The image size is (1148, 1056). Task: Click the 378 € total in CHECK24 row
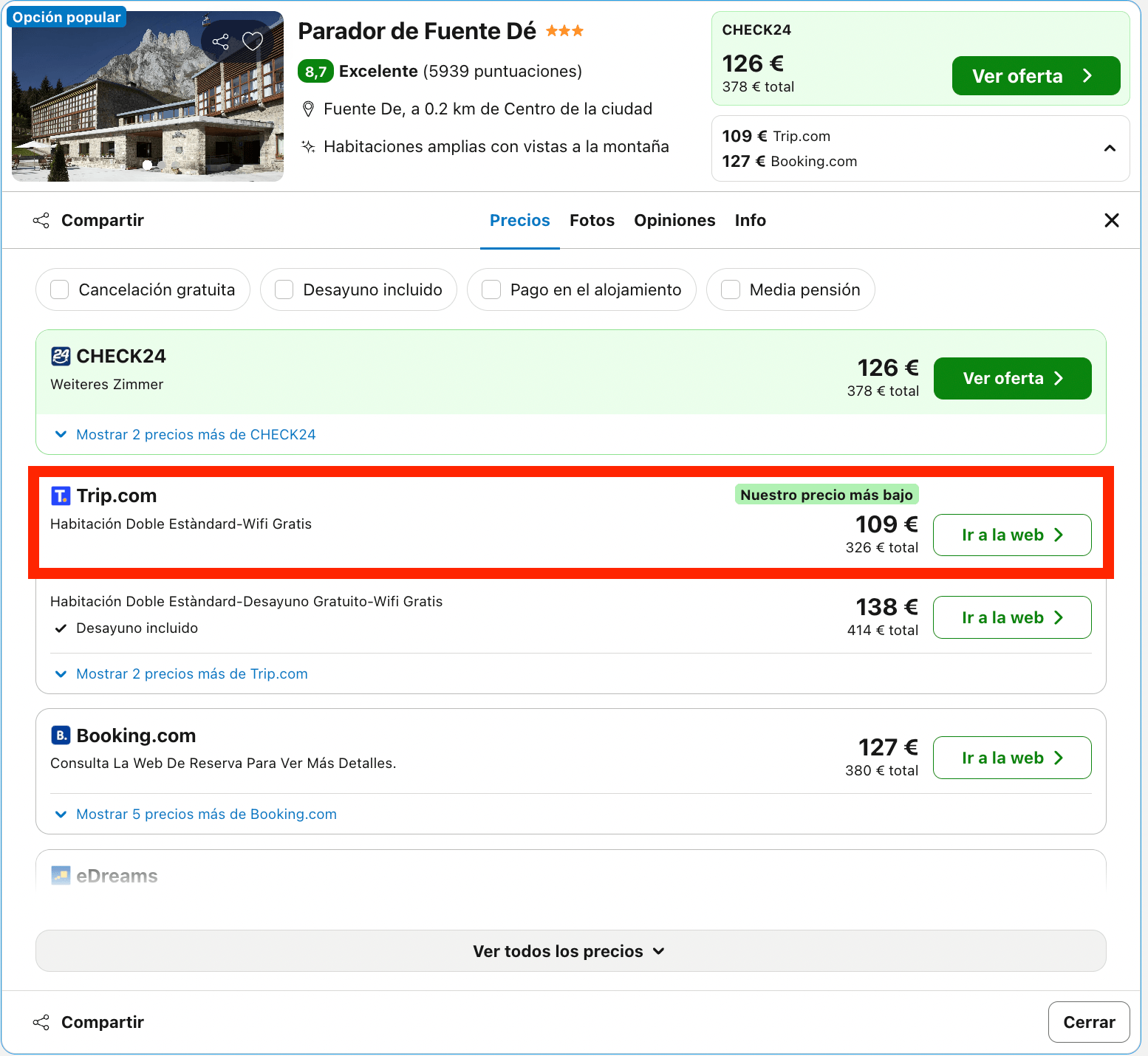coord(883,391)
